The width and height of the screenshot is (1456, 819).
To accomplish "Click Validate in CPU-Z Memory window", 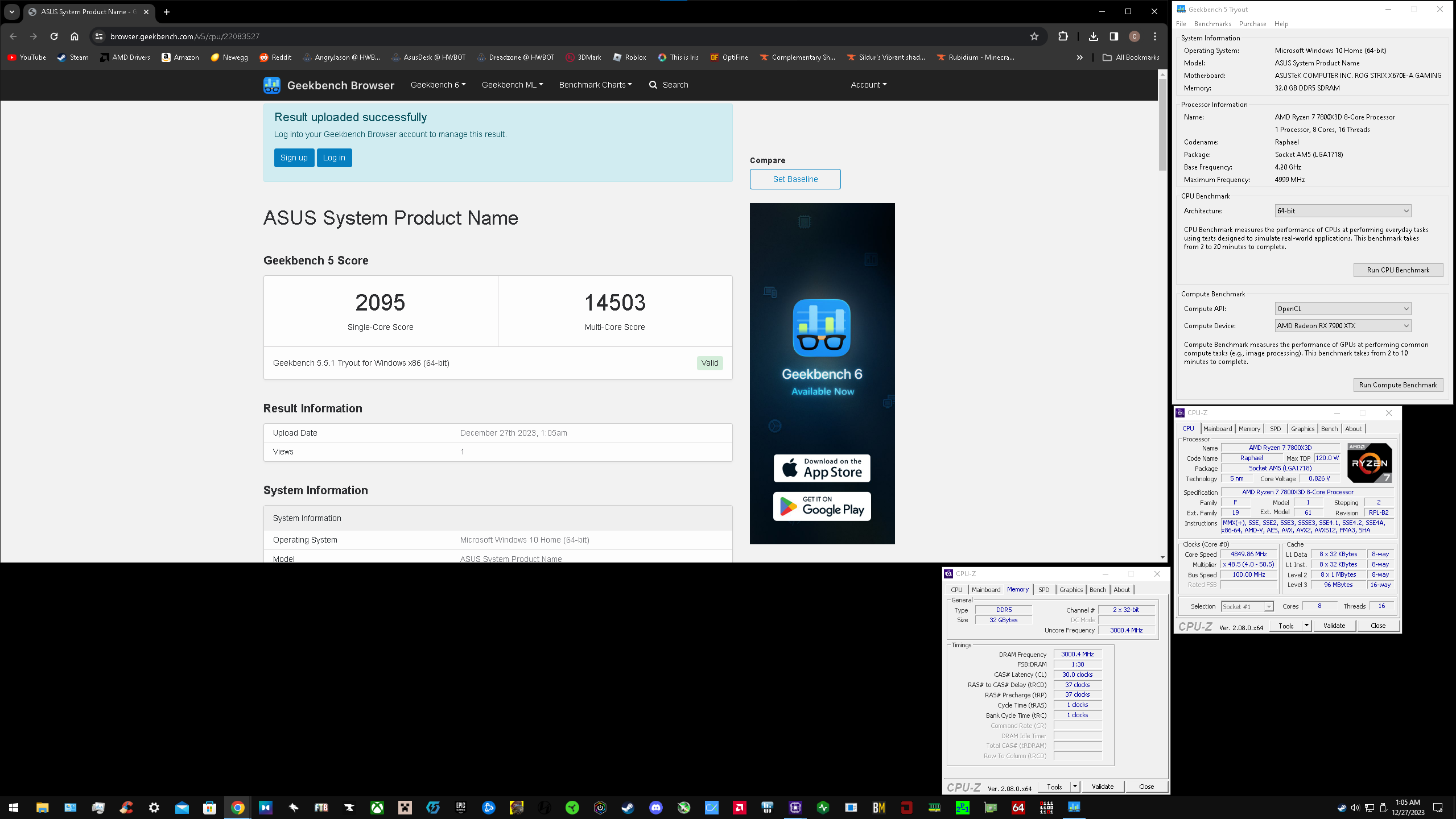I will click(x=1102, y=787).
